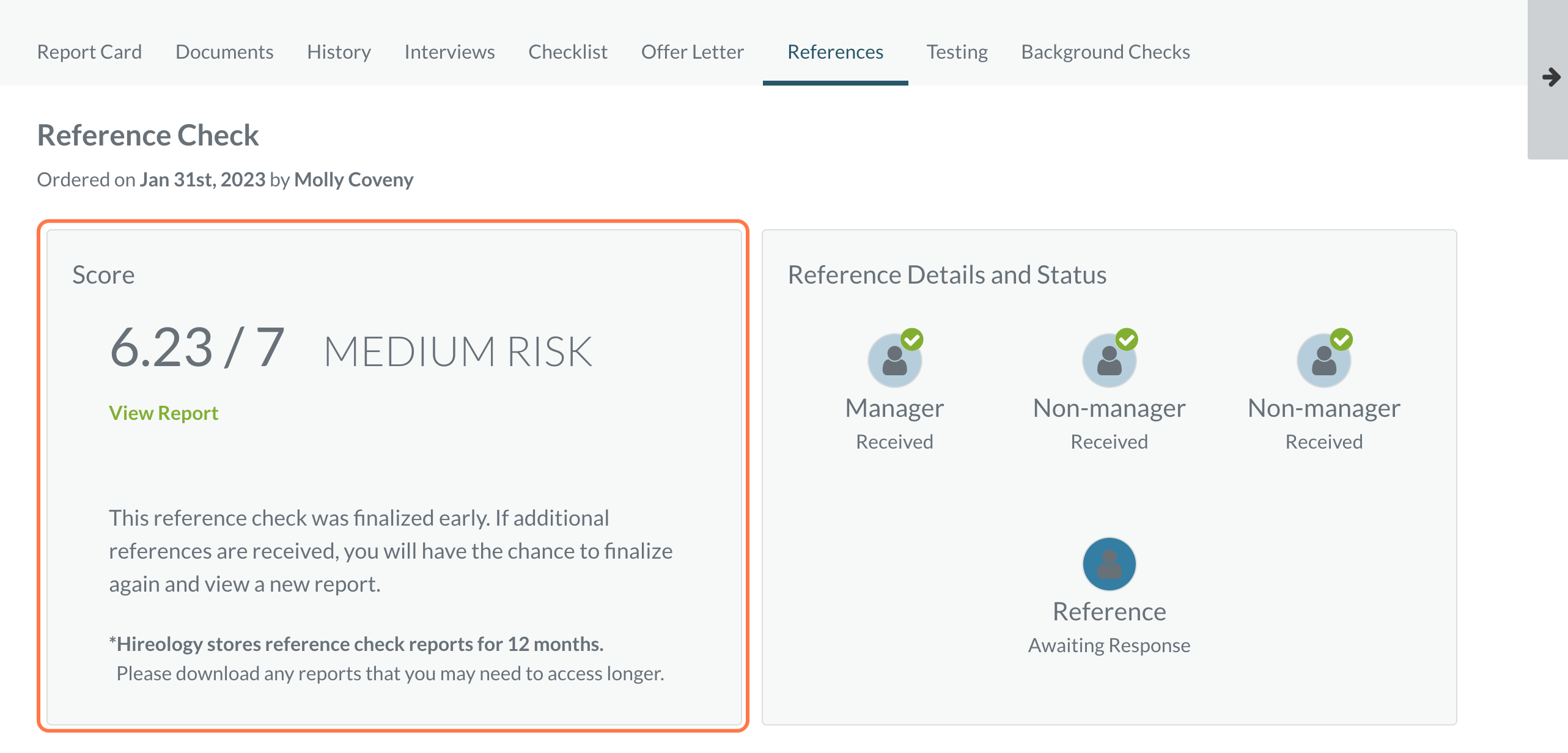Click the Awaiting Response status text
This screenshot has width=1568, height=753.
1109,645
